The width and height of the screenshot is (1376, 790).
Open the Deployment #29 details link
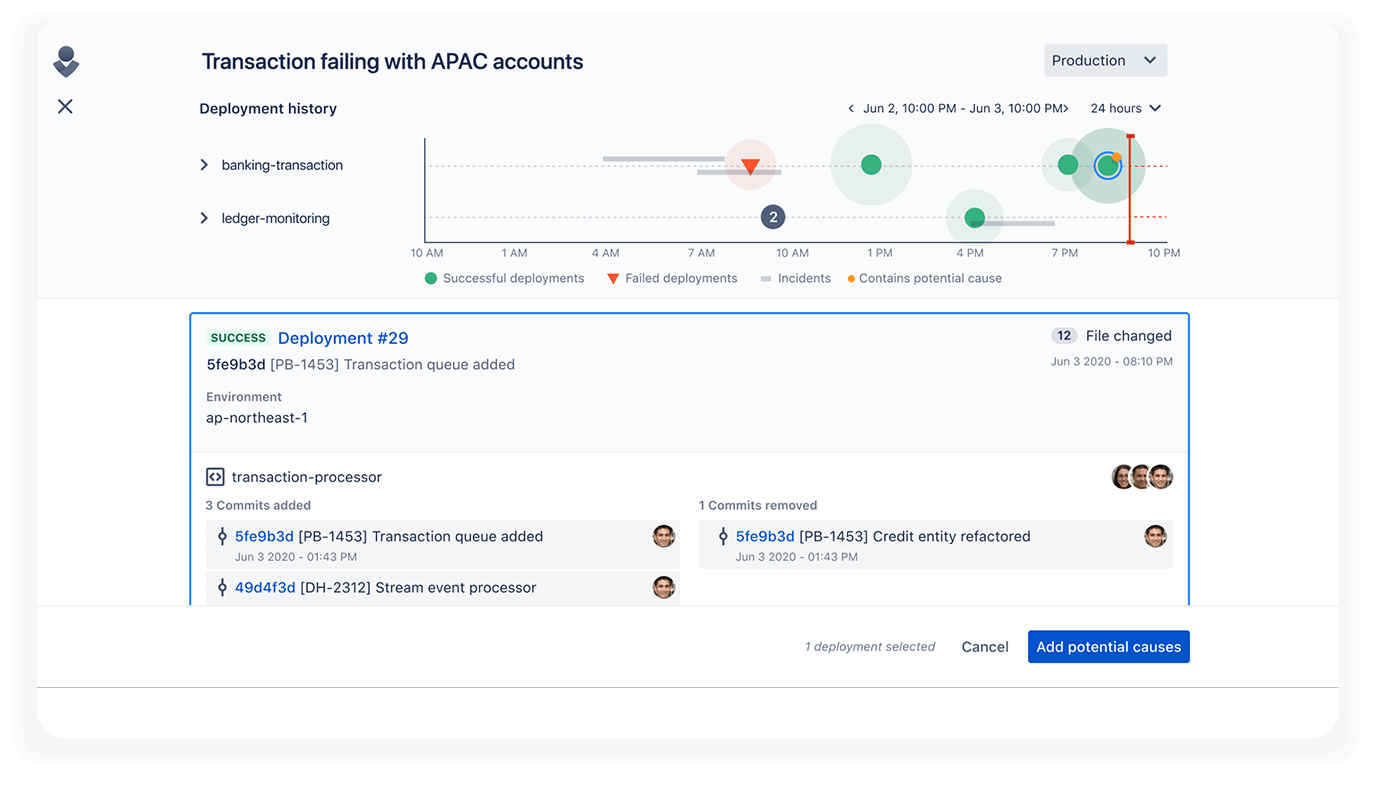(343, 338)
